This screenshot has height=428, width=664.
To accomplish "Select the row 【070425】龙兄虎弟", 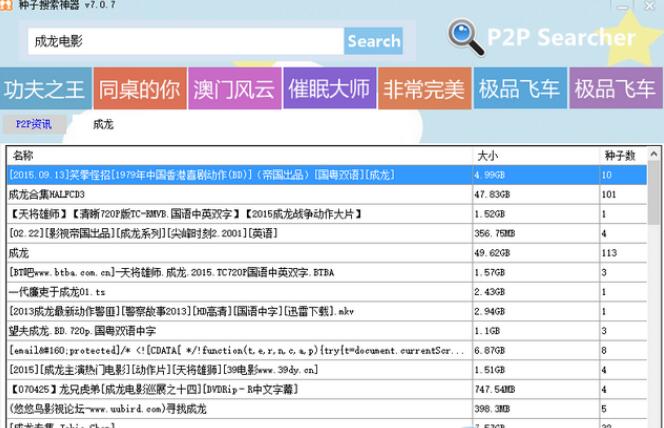I will [327, 389].
